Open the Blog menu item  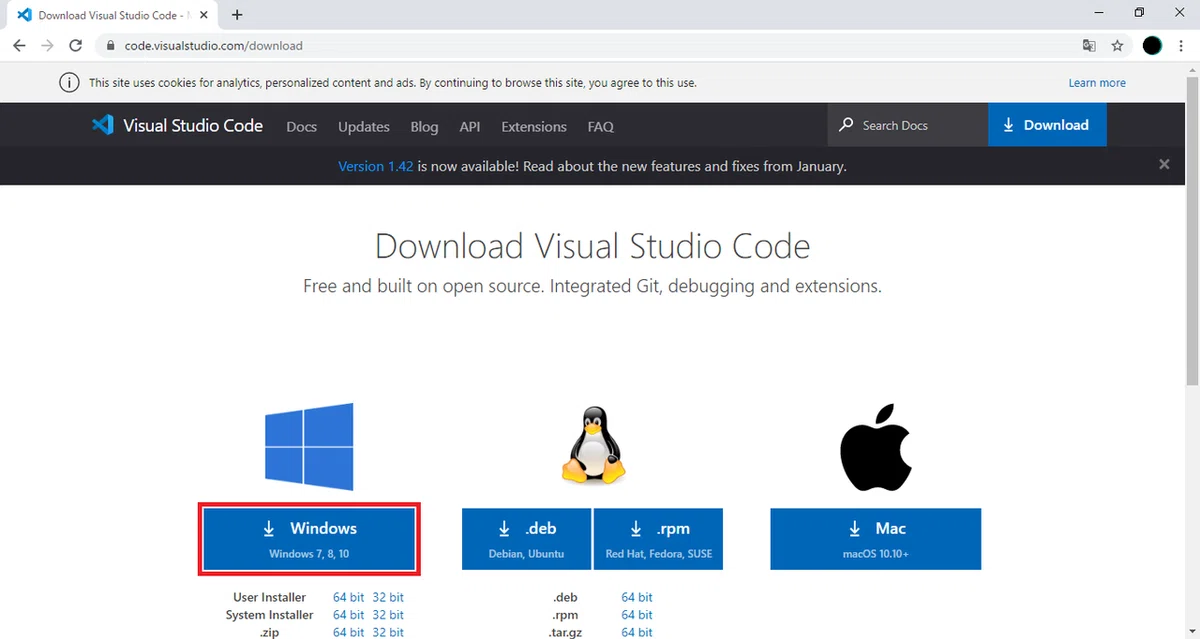(x=424, y=127)
